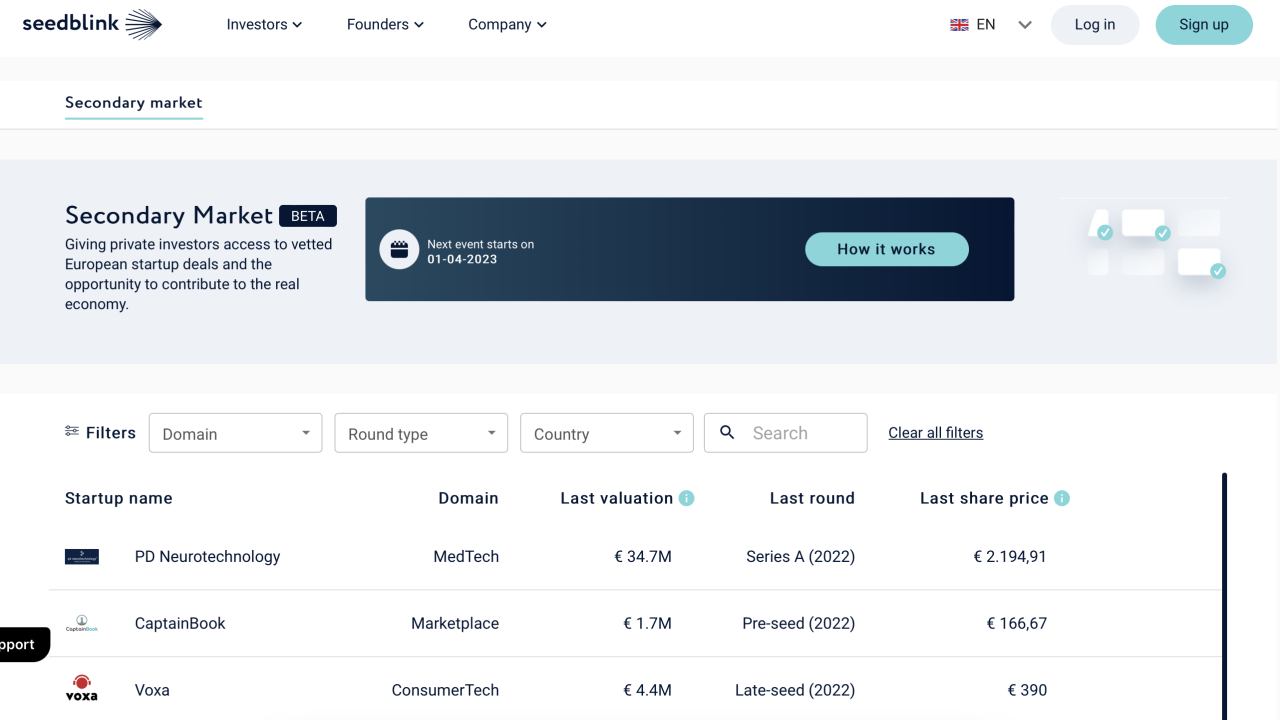Click the seedblink logo
The height and width of the screenshot is (720, 1280).
(x=90, y=23)
